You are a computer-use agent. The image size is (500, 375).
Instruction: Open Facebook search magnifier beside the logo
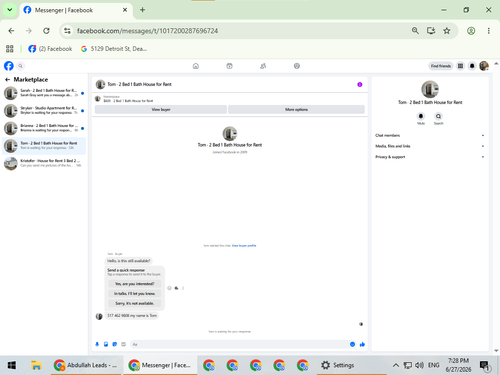(20, 66)
